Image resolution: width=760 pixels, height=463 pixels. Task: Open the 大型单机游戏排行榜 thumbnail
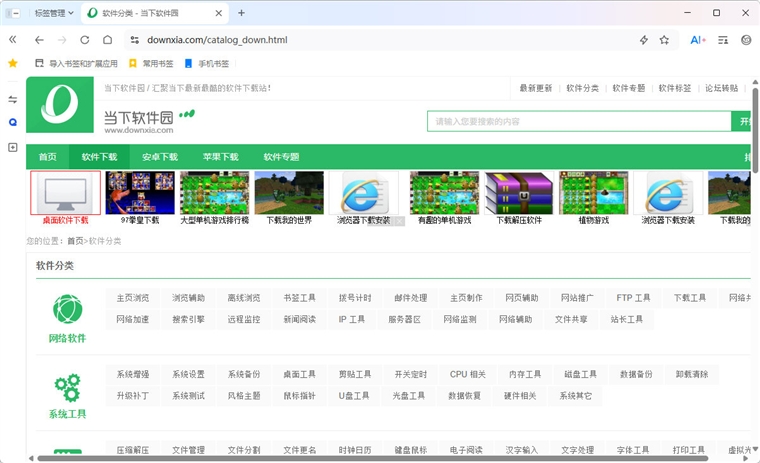215,198
